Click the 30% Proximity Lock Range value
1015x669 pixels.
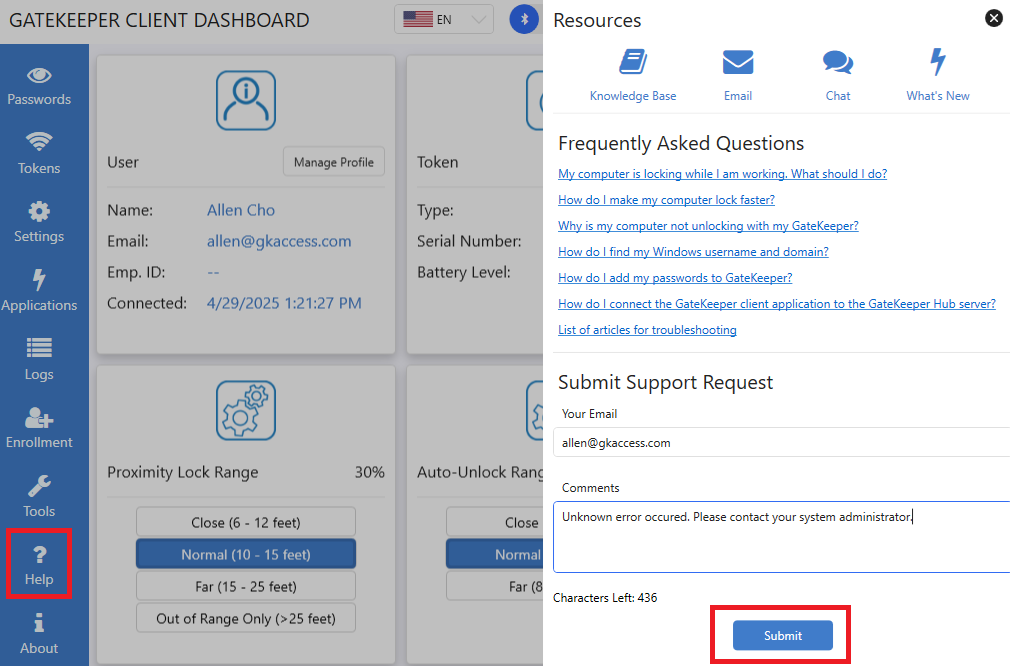370,472
